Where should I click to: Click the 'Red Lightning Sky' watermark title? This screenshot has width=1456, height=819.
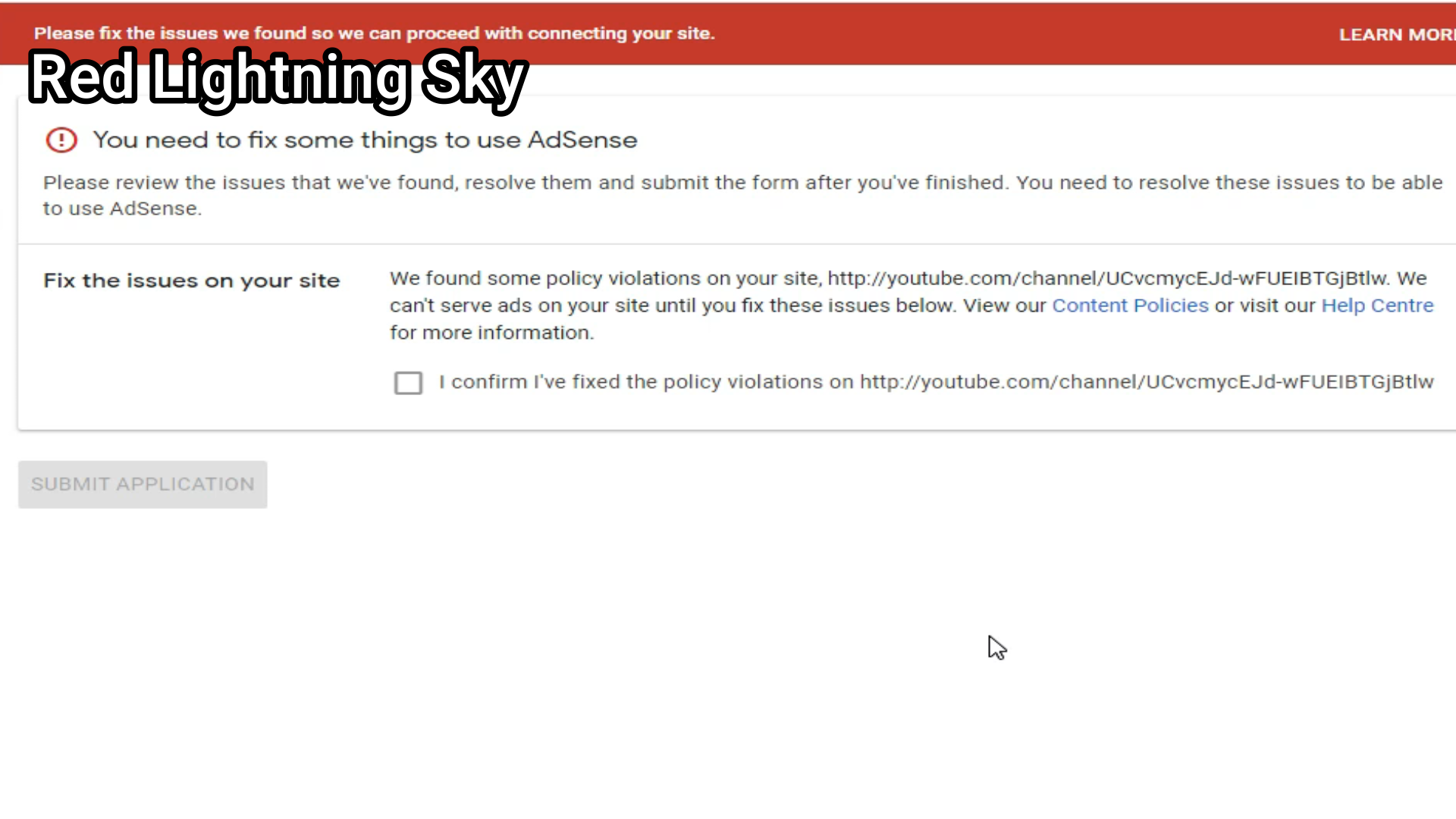(x=277, y=79)
